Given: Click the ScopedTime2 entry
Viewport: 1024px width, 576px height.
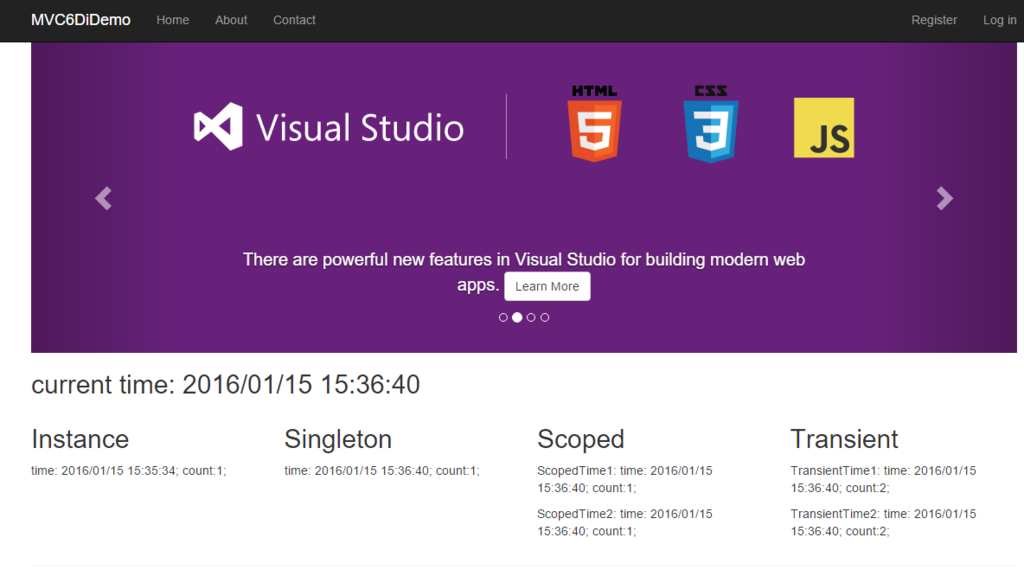Looking at the screenshot, I should [x=625, y=522].
